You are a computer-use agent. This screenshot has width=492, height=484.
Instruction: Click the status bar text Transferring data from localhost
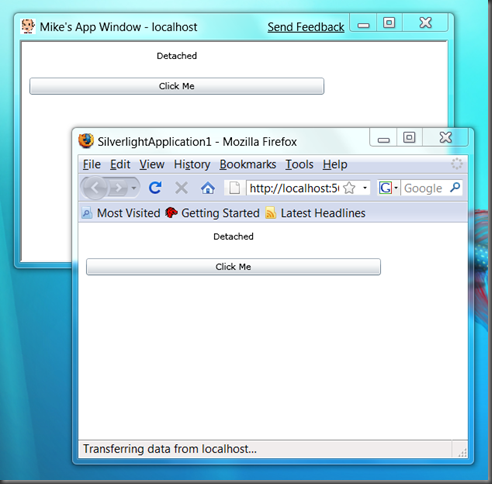[170, 449]
